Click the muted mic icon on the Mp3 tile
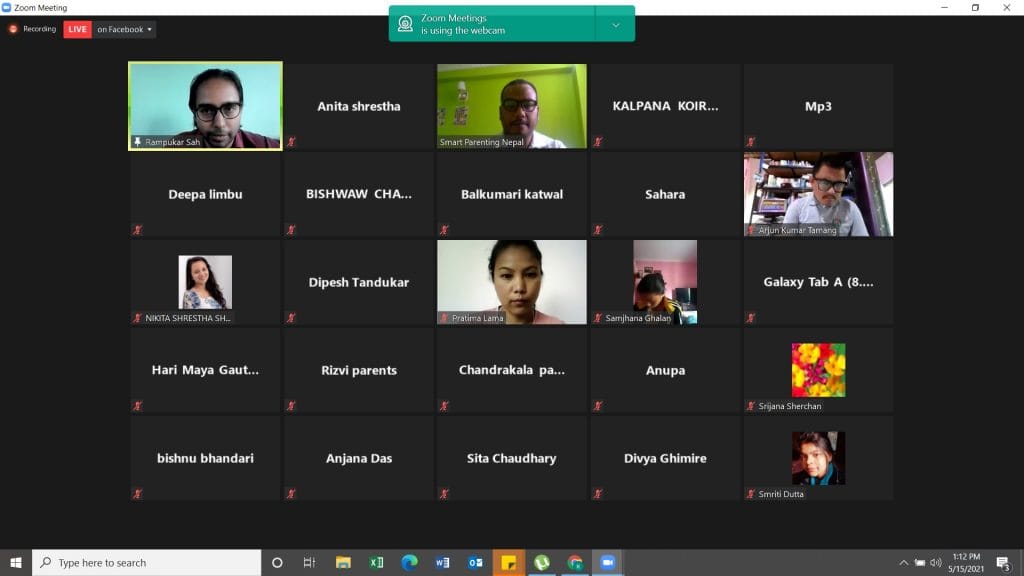Screen dimensions: 1024x576 click(x=751, y=142)
